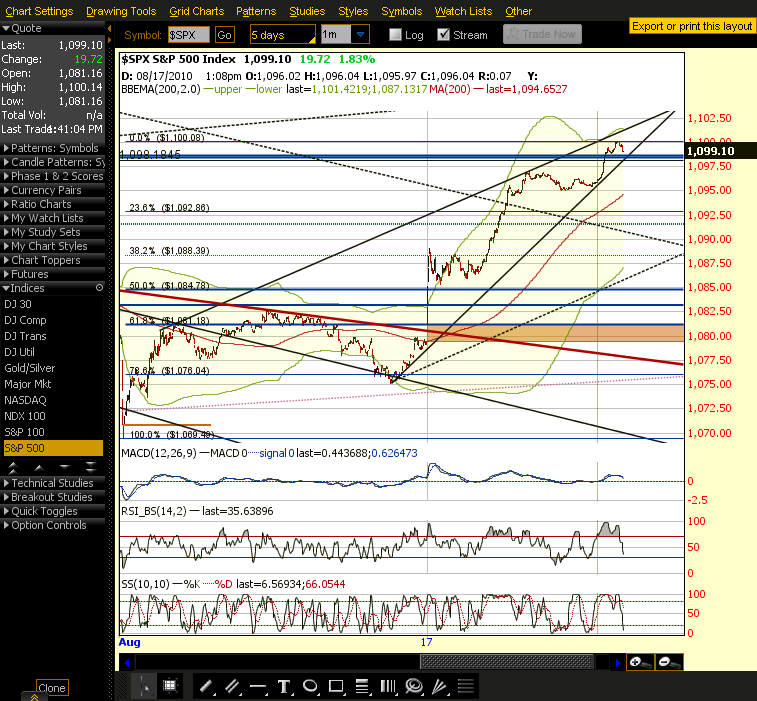Expand the Futures panel

tap(52, 274)
